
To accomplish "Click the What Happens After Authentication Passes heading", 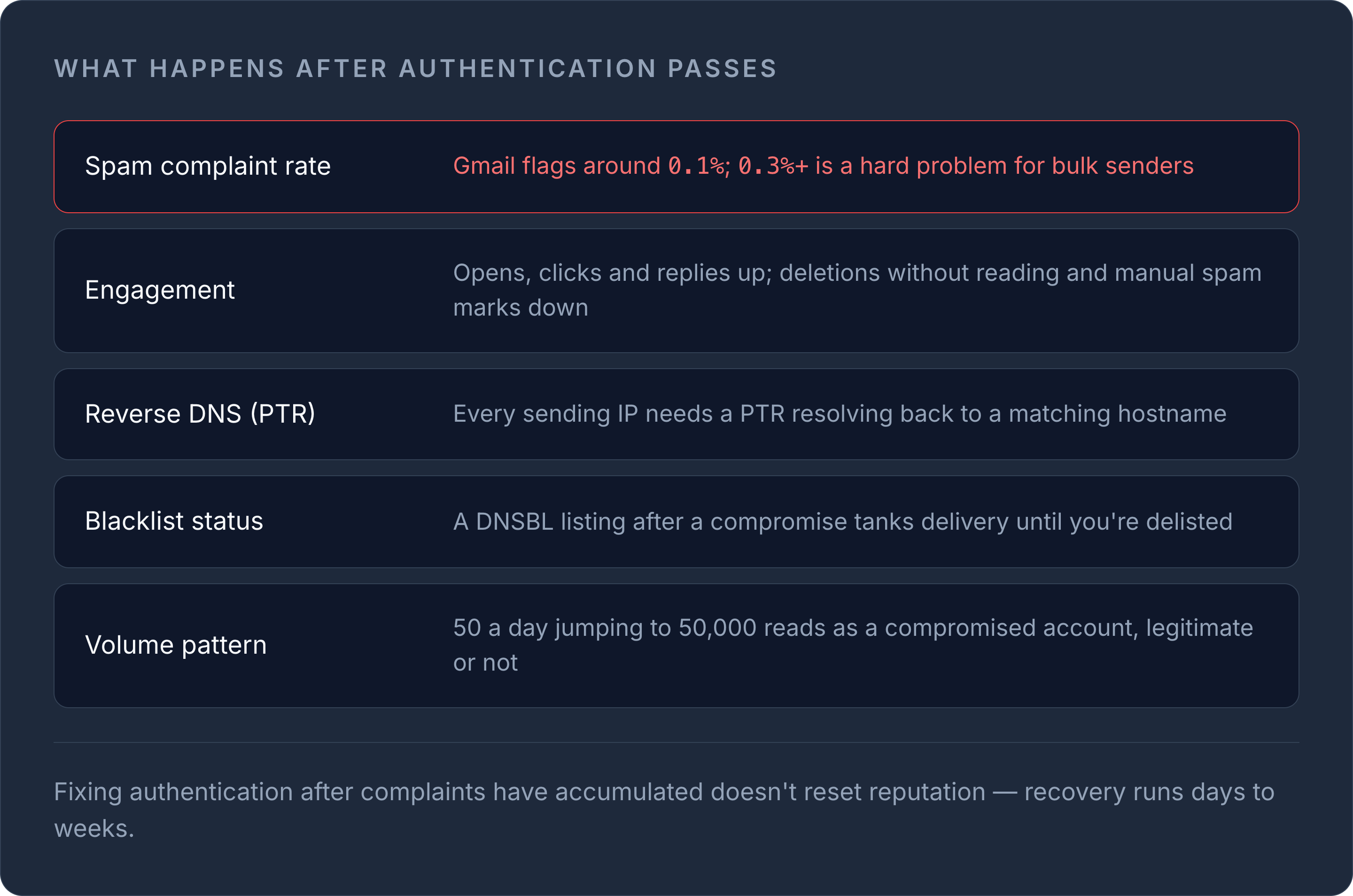I will click(x=416, y=69).
